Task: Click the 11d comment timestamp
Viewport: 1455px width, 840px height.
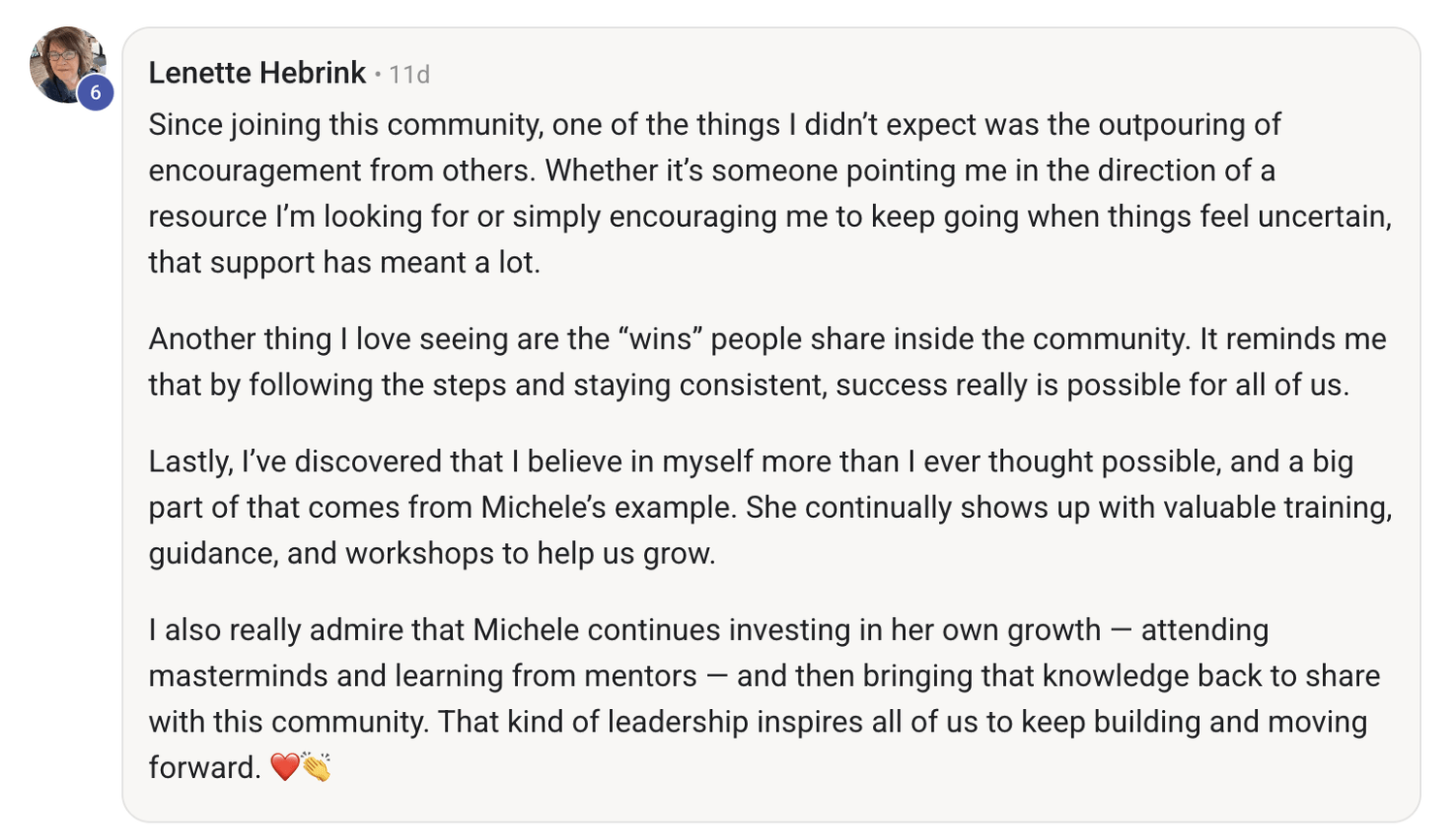Action: point(409,75)
